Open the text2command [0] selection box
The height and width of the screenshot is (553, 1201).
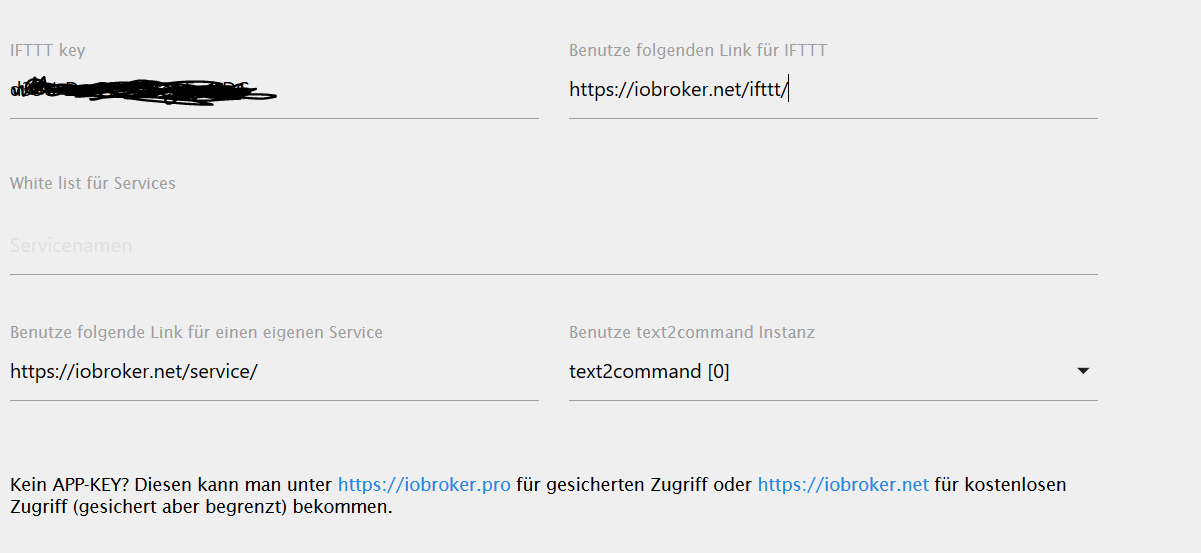833,371
